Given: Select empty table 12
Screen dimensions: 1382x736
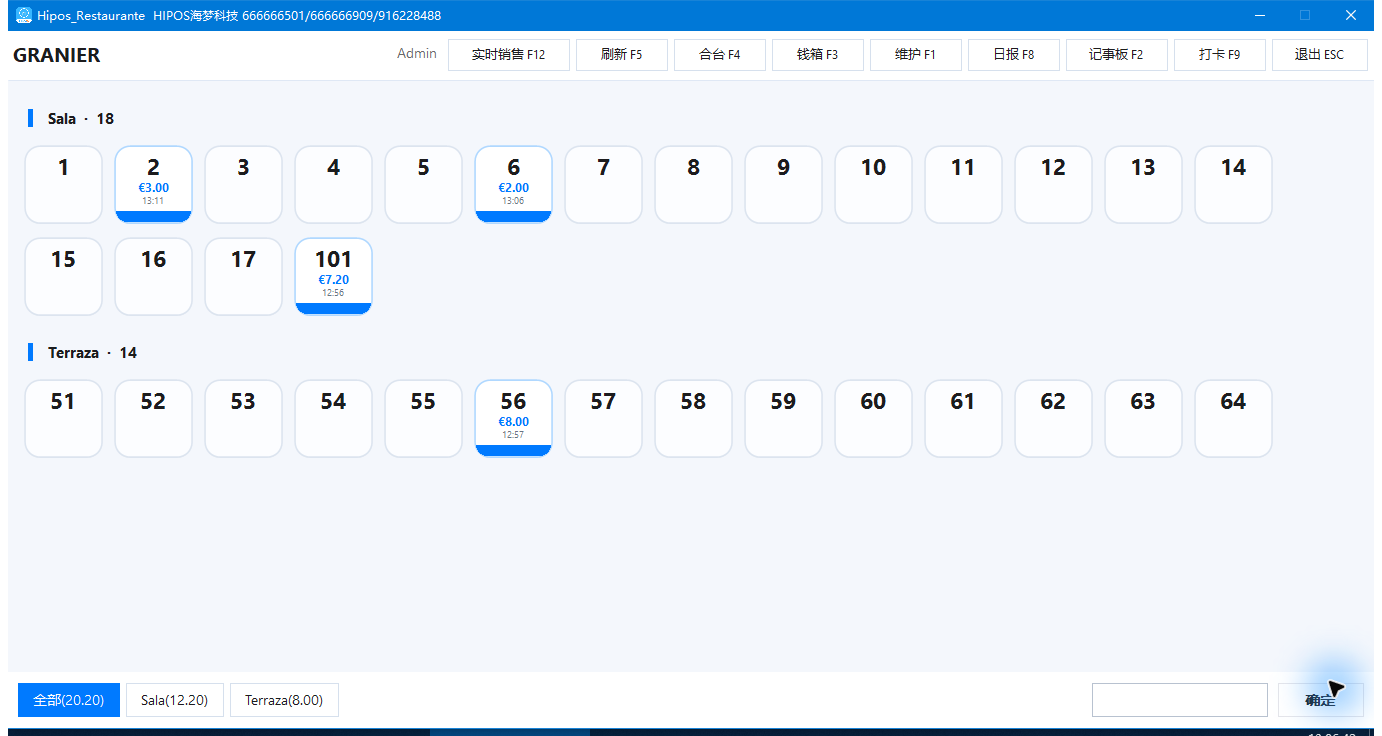Looking at the screenshot, I should point(1054,184).
